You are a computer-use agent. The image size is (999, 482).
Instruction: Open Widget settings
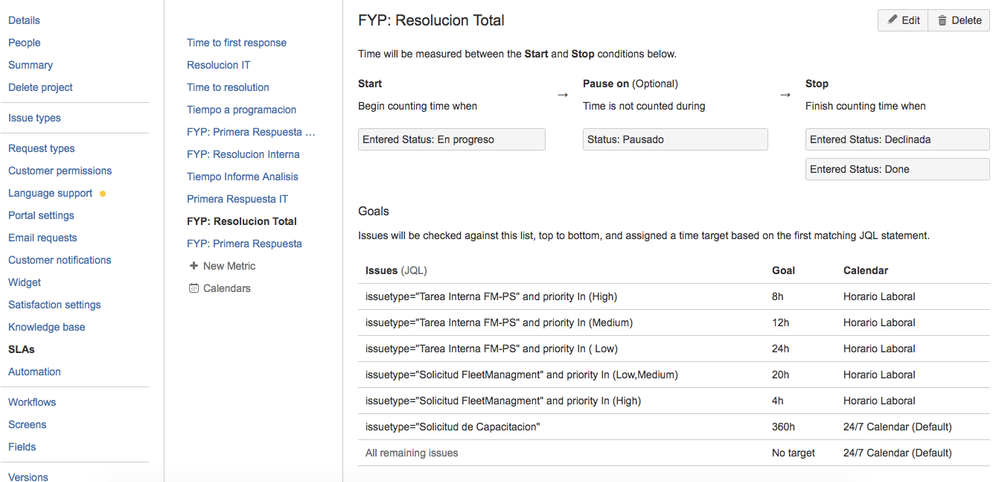(x=24, y=282)
